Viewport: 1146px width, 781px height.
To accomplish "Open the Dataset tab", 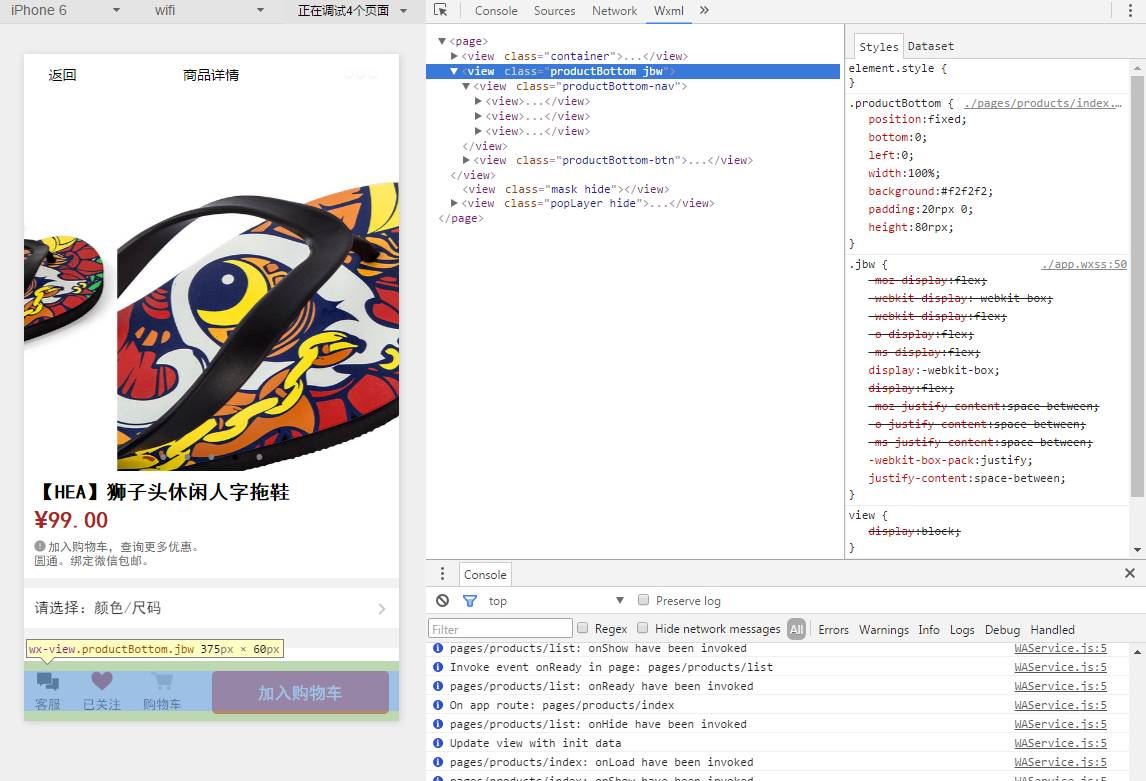I will 930,46.
